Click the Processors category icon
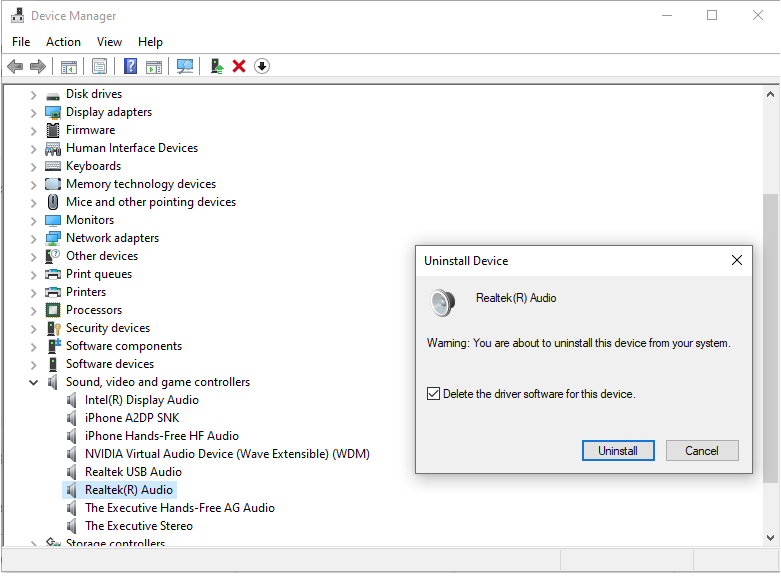Screen dimensions: 781x577 point(53,310)
